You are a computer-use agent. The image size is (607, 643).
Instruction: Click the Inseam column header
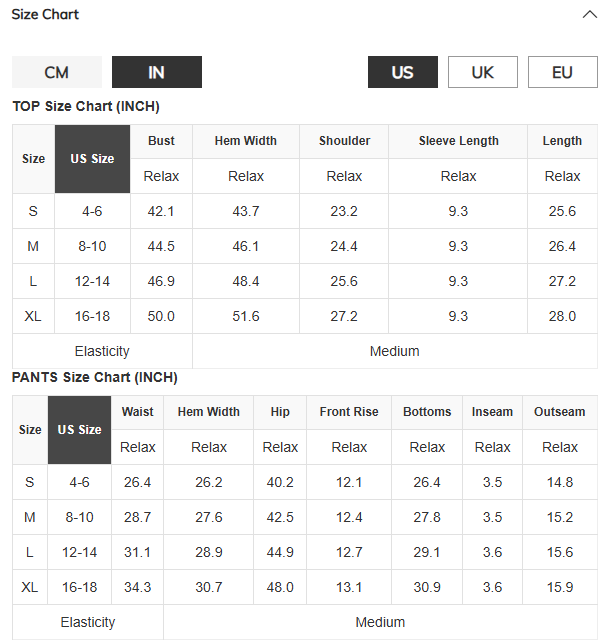click(492, 412)
